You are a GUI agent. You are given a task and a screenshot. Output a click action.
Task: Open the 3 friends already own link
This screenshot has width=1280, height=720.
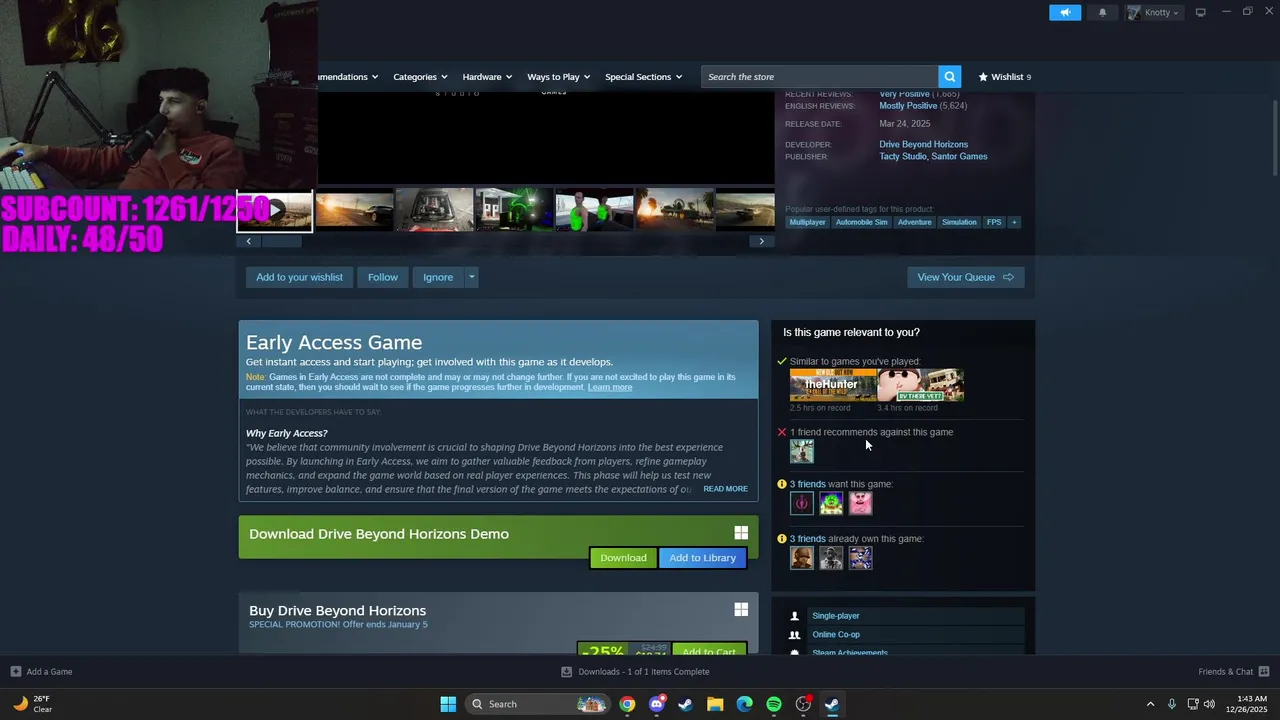point(808,539)
